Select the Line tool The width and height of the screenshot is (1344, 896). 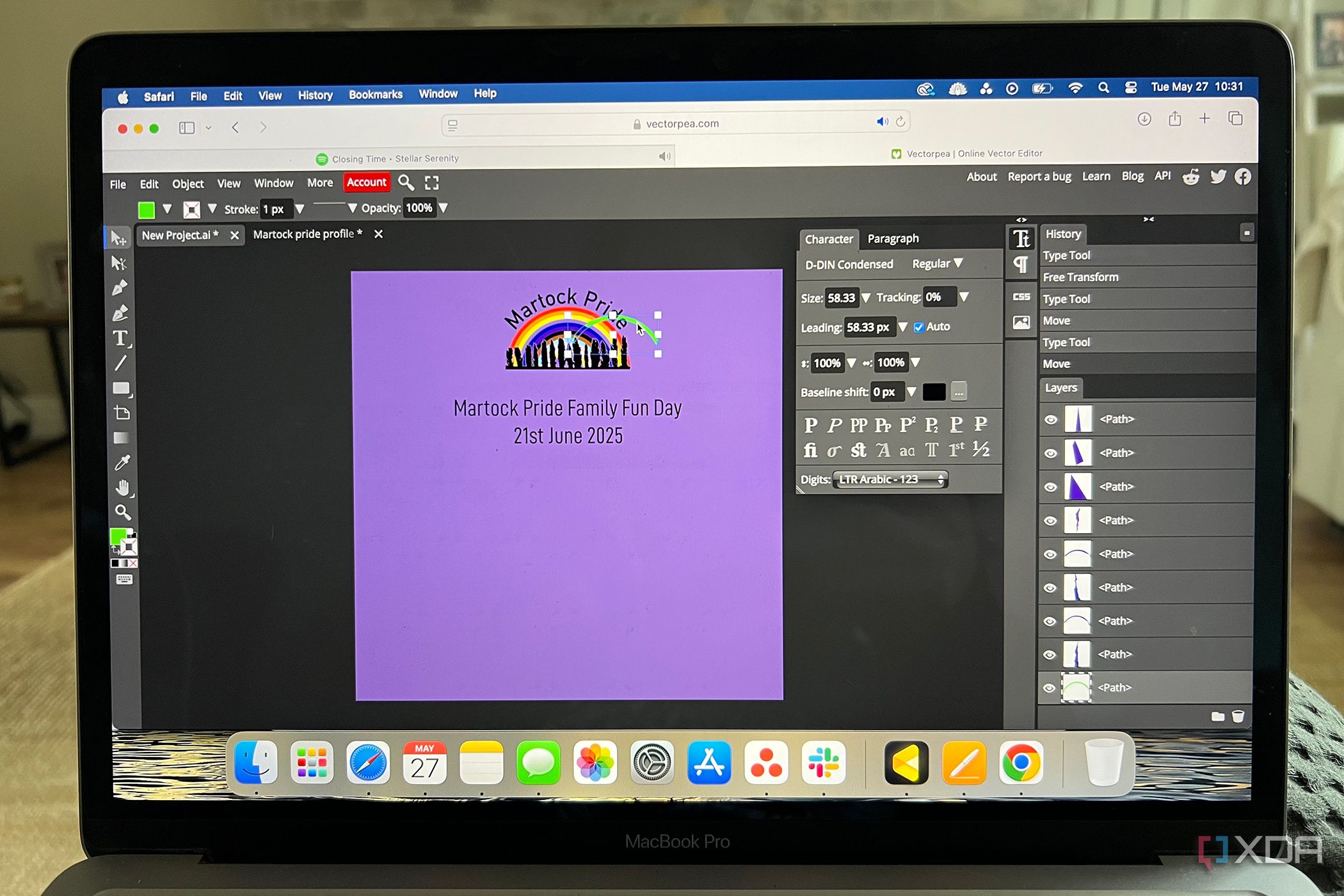(120, 363)
